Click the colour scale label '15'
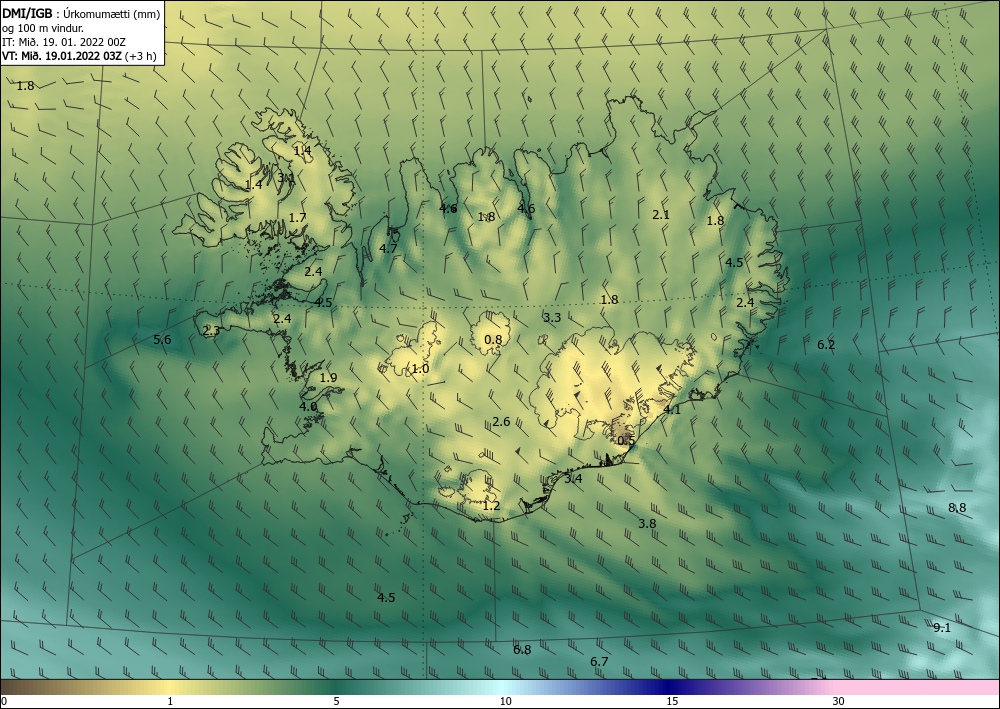 point(672,701)
